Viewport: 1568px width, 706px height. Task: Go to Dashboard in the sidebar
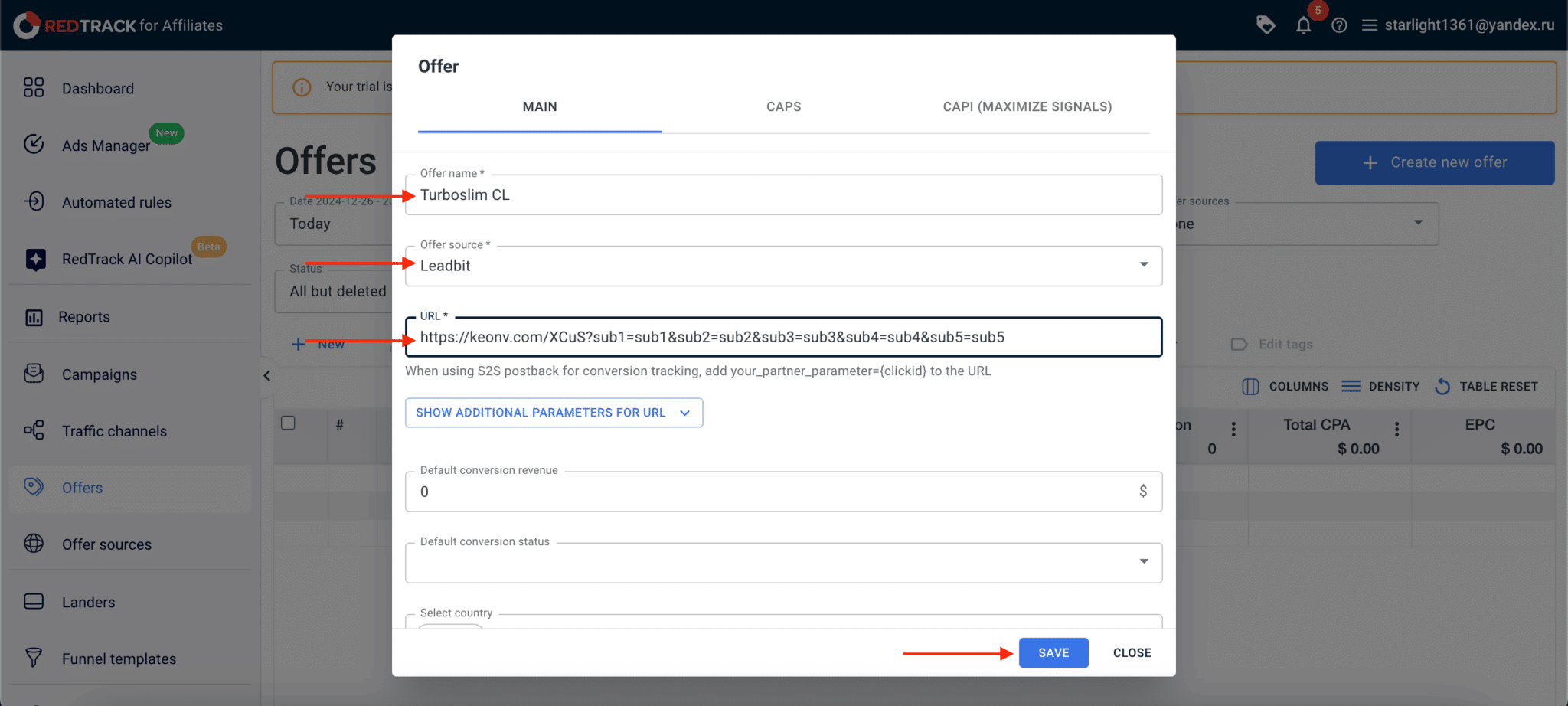[98, 89]
